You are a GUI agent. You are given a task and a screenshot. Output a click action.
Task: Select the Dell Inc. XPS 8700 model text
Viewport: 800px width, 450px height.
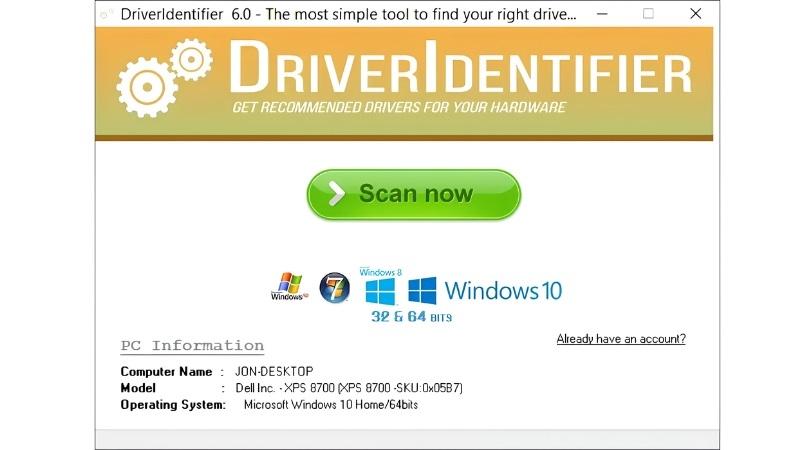point(349,388)
